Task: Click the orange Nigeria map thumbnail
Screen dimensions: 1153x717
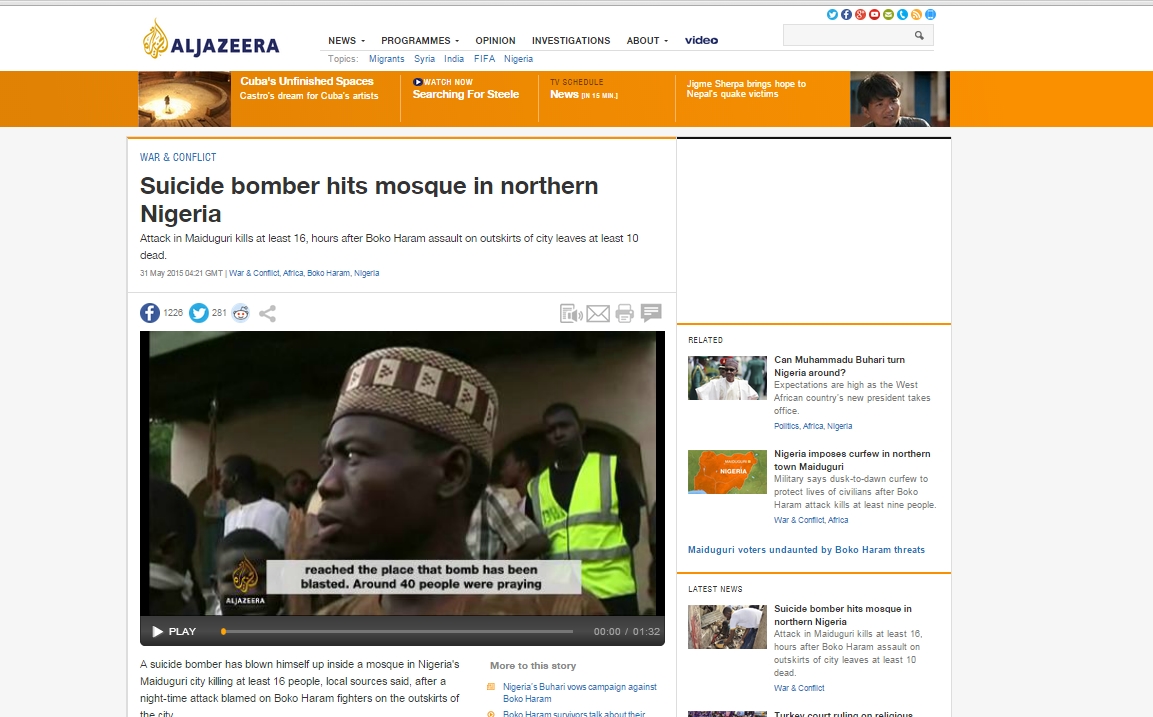Action: pyautogui.click(x=727, y=471)
